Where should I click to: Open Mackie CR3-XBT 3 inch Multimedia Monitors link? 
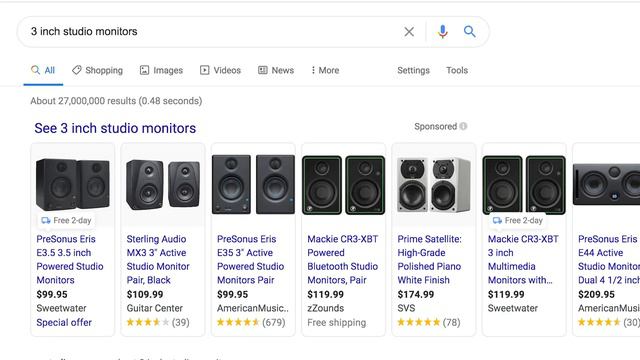coord(523,260)
